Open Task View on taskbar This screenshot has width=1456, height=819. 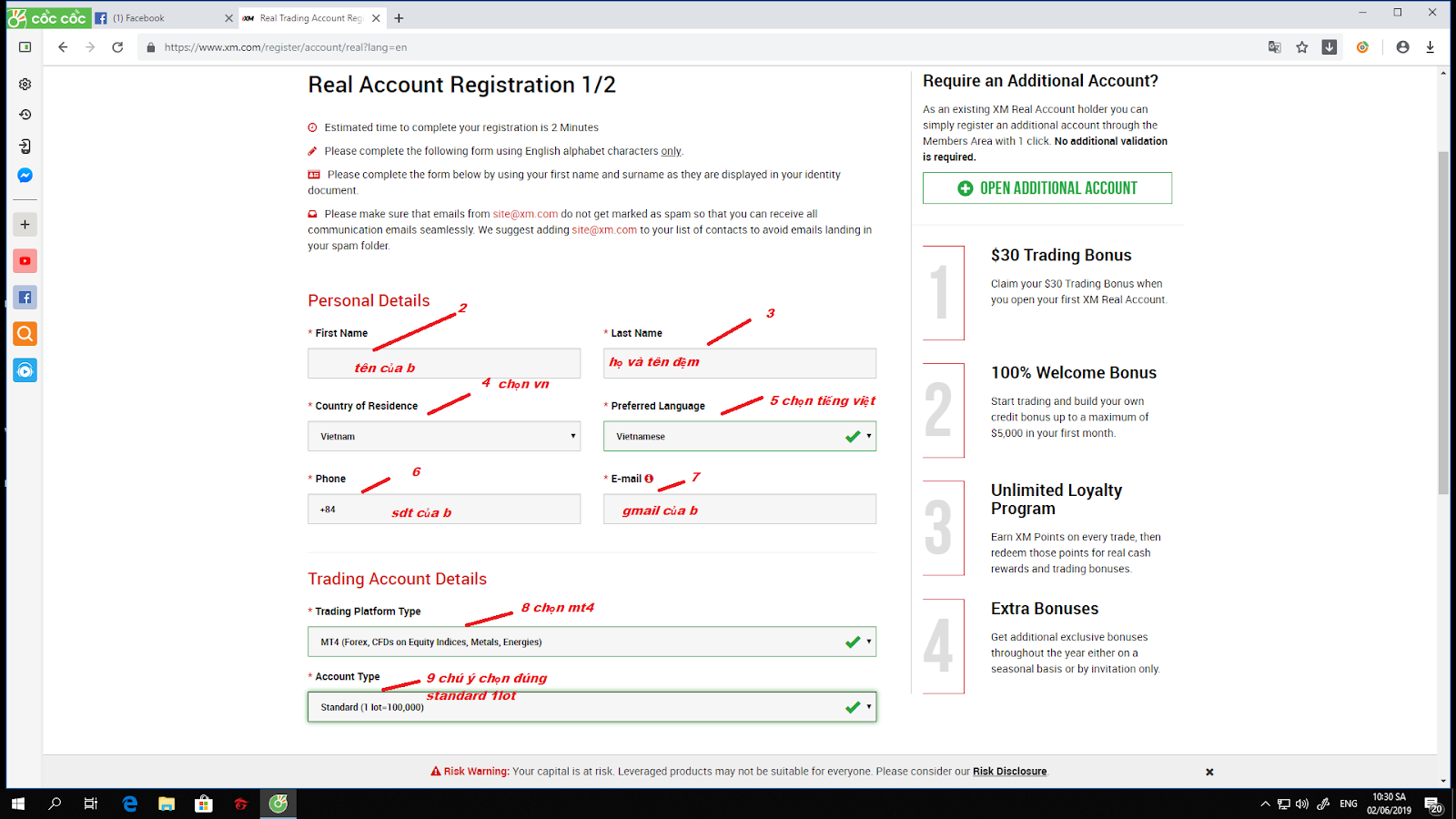click(91, 804)
